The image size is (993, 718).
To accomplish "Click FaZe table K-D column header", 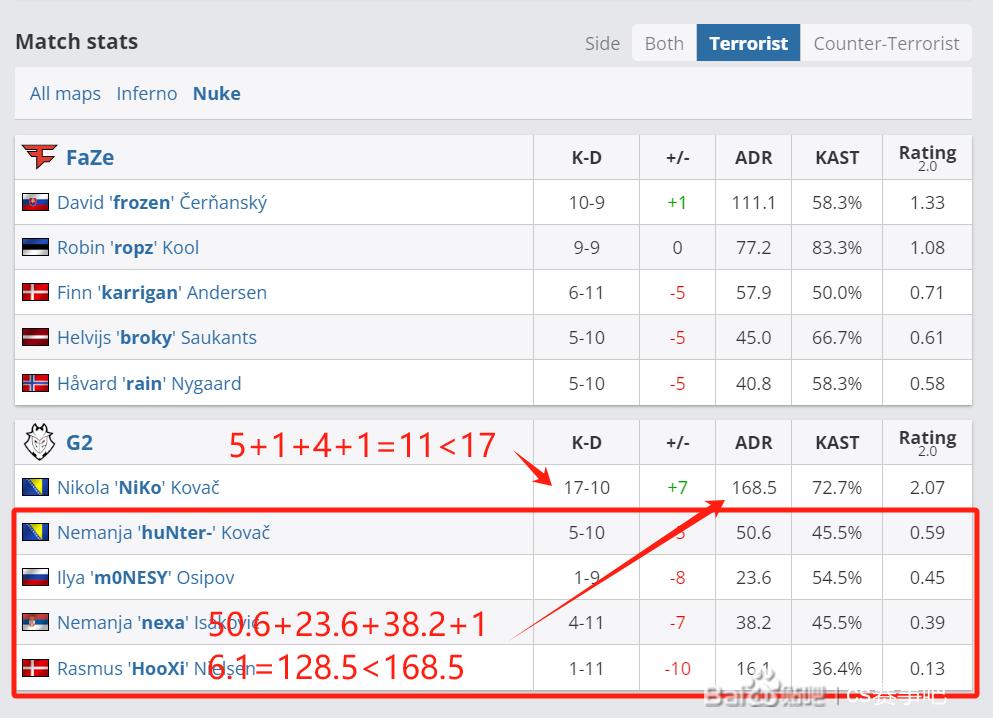I will coord(586,158).
